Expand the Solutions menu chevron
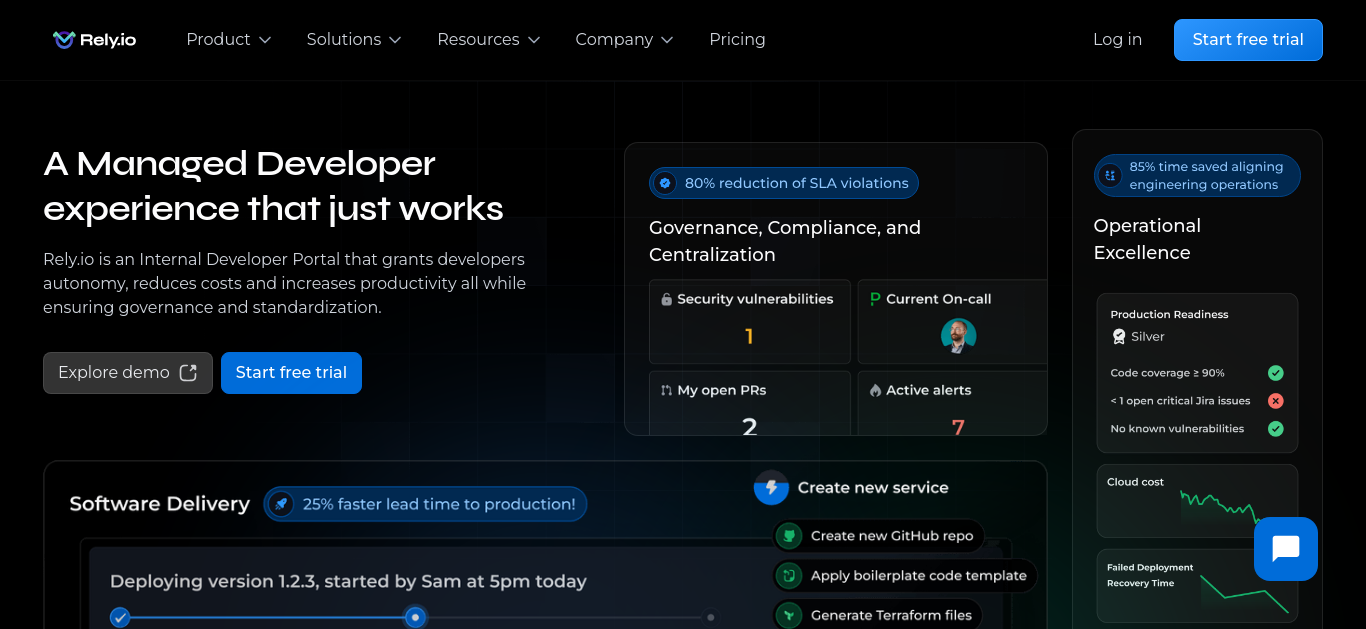This screenshot has height=629, width=1366. click(395, 40)
